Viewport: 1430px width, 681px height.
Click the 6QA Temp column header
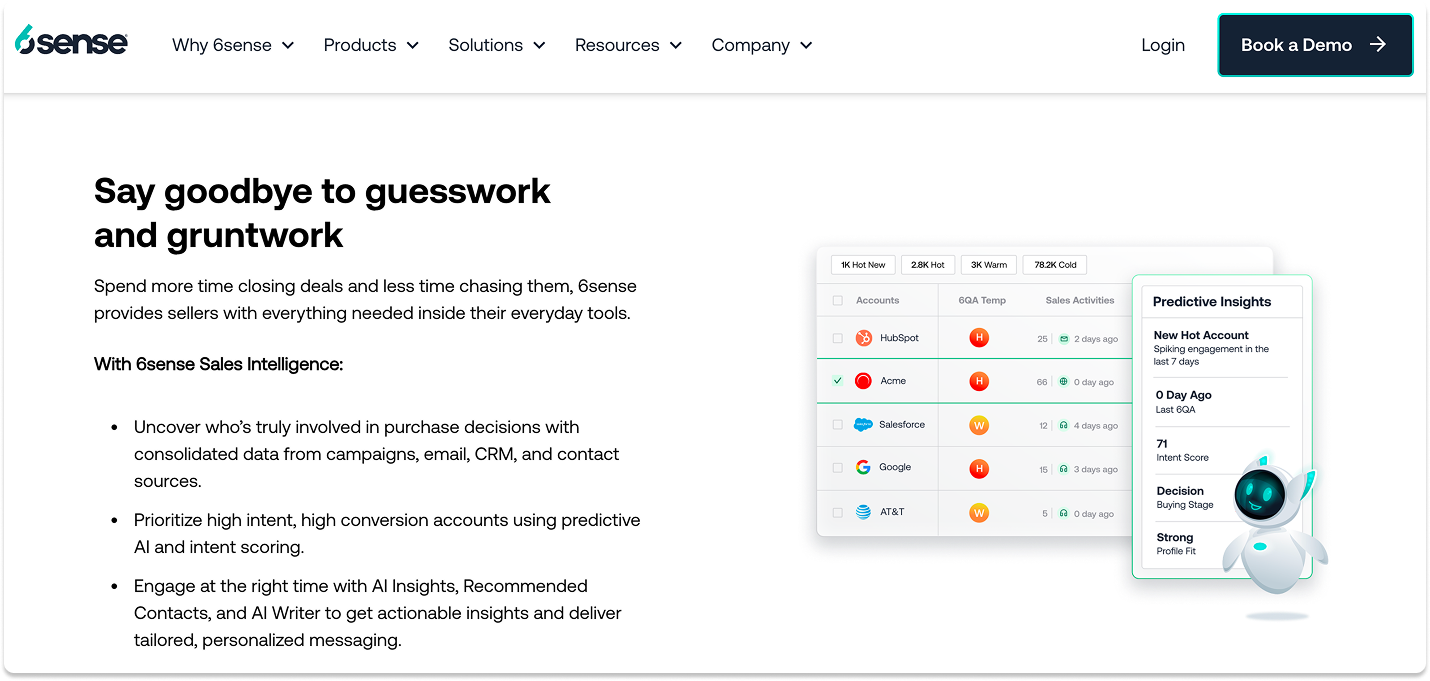coord(982,300)
